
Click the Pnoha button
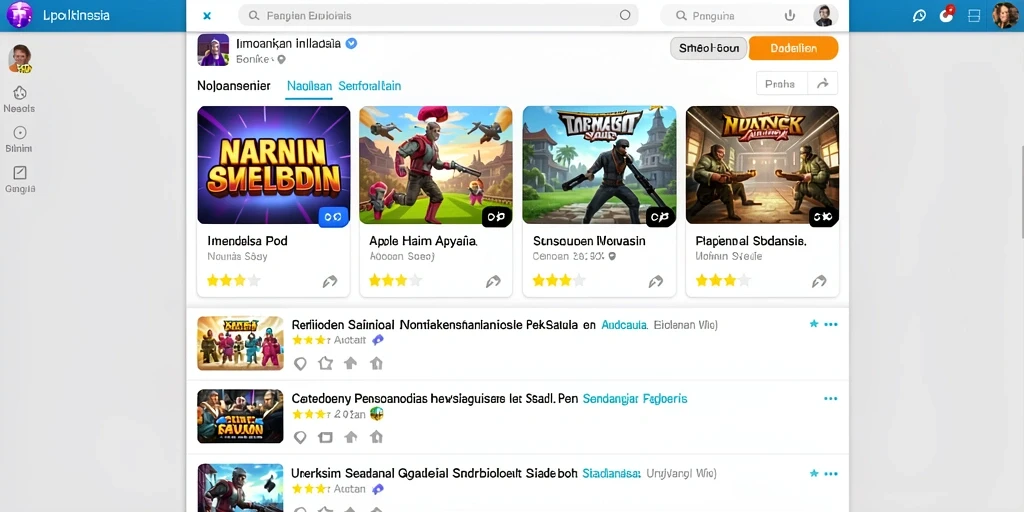[x=782, y=84]
